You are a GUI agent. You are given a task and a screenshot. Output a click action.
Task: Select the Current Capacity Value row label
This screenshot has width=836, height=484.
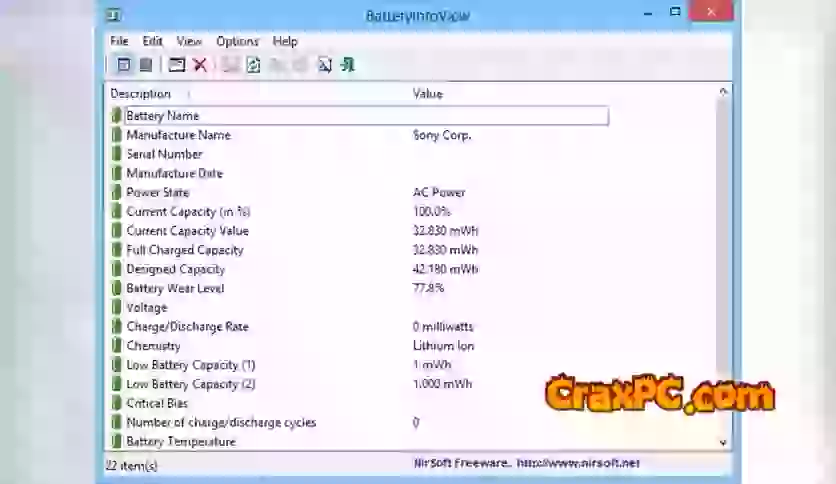pos(188,231)
